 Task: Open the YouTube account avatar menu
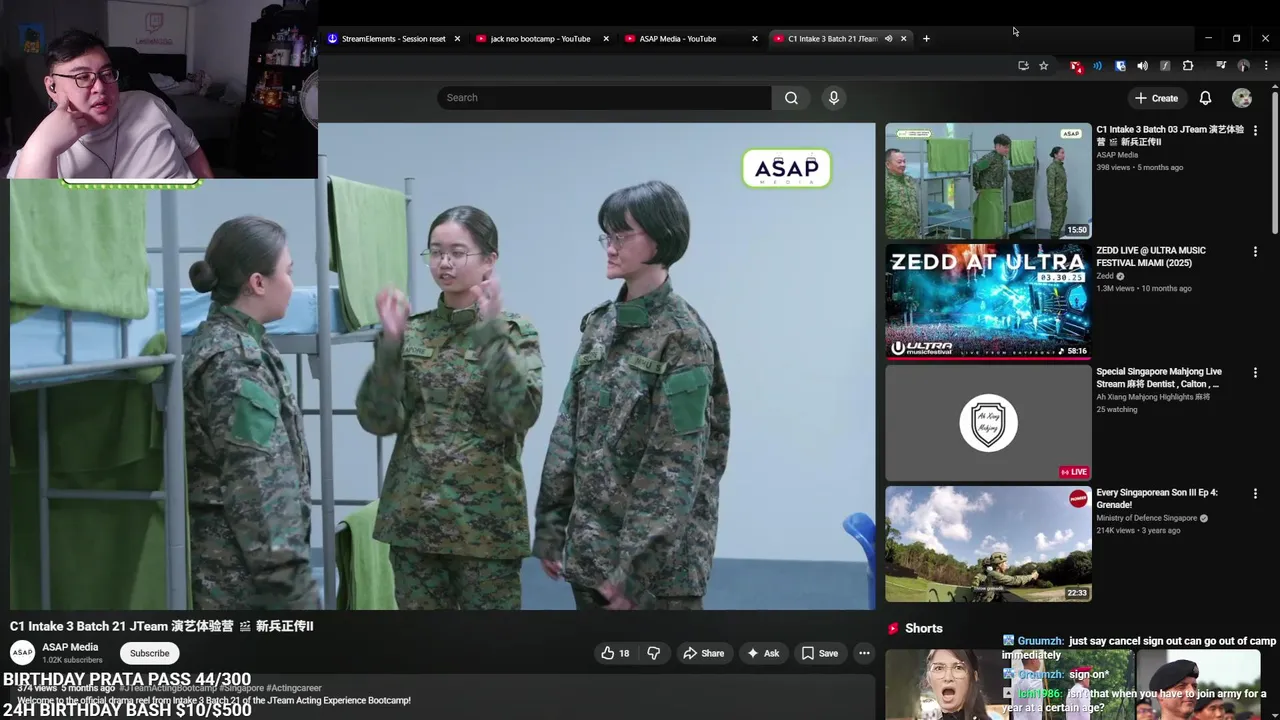coord(1242,98)
